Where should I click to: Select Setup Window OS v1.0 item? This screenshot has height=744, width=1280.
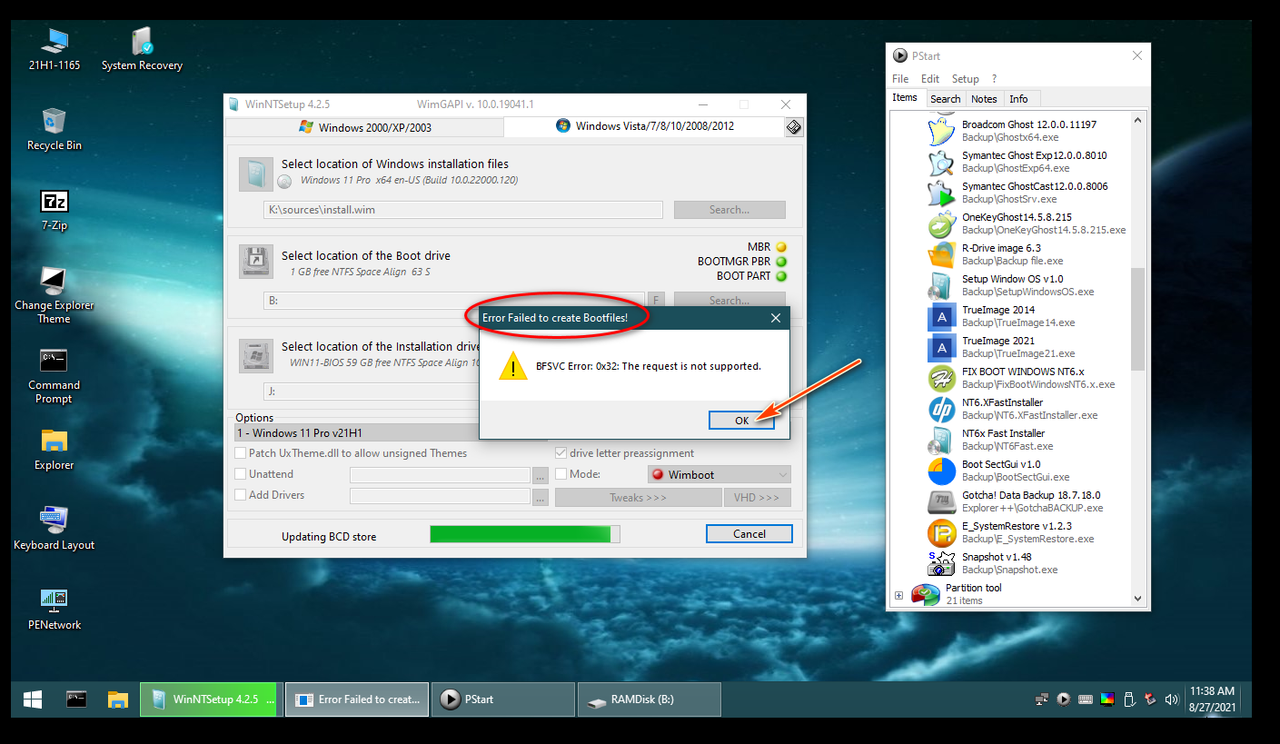pyautogui.click(x=1011, y=286)
